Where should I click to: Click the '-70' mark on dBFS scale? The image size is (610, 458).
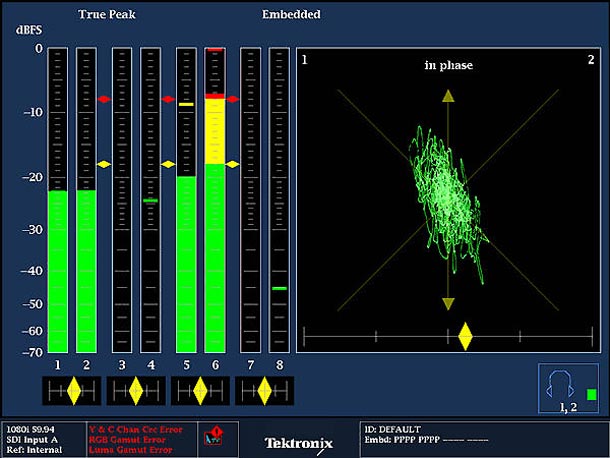coord(32,353)
